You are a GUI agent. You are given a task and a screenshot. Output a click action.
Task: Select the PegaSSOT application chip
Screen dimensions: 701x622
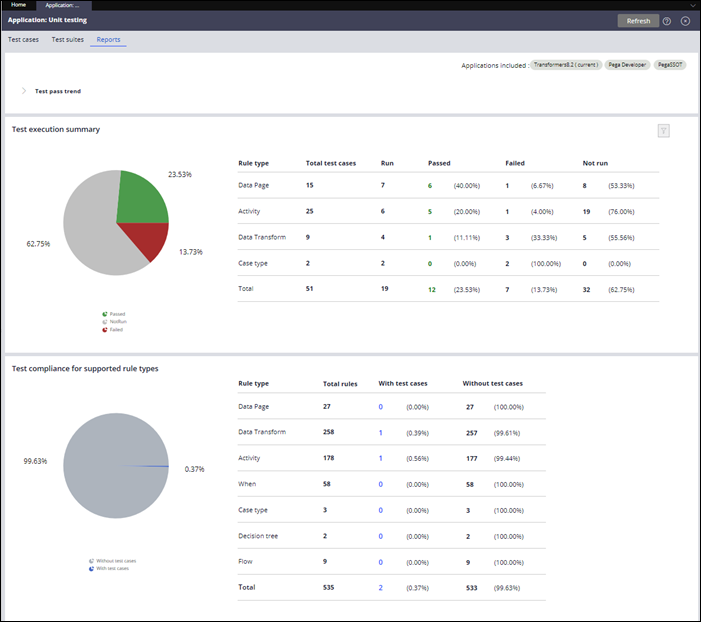(x=670, y=65)
